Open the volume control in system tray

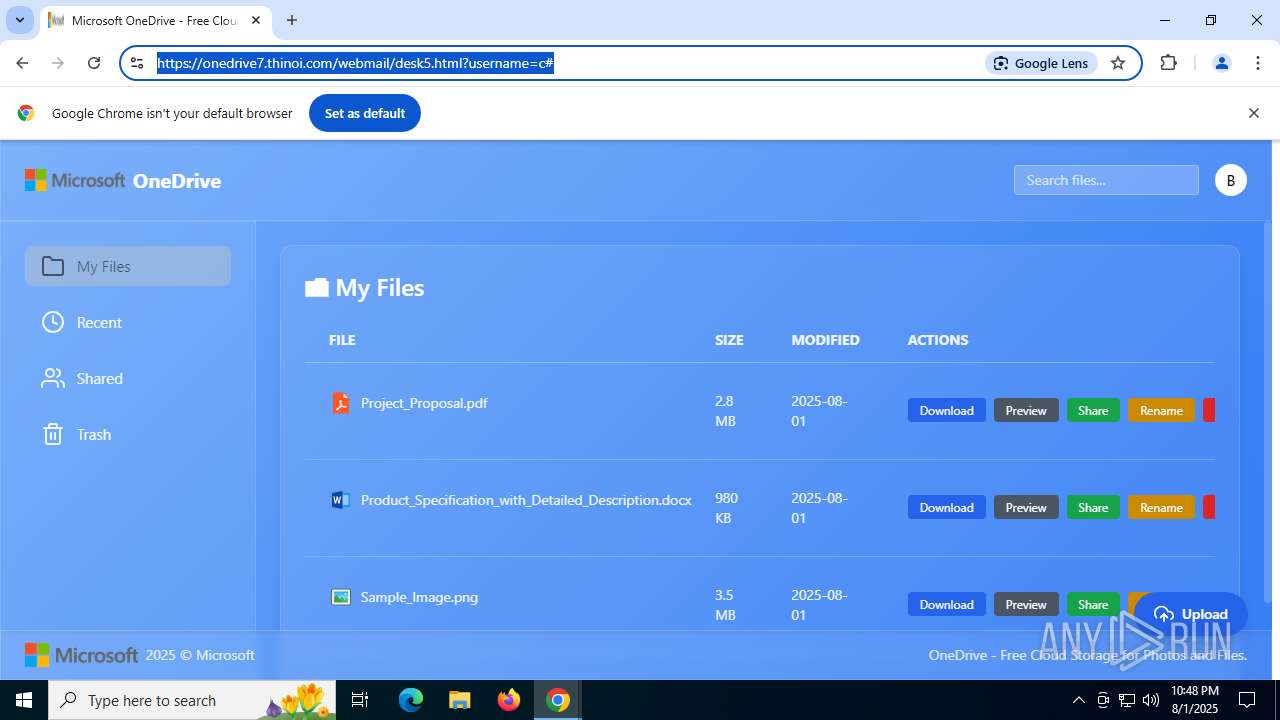(1151, 700)
